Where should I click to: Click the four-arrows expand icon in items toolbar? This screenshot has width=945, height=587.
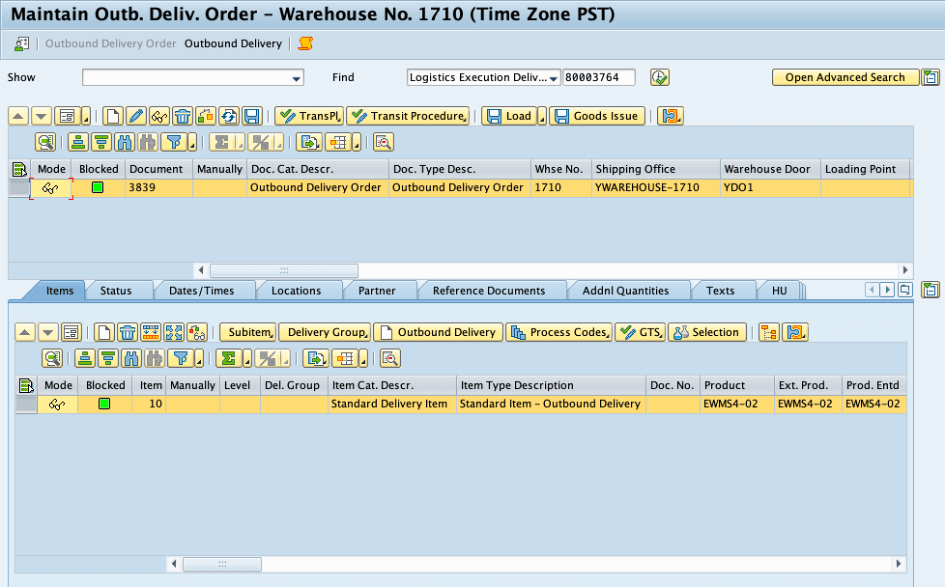tap(174, 332)
